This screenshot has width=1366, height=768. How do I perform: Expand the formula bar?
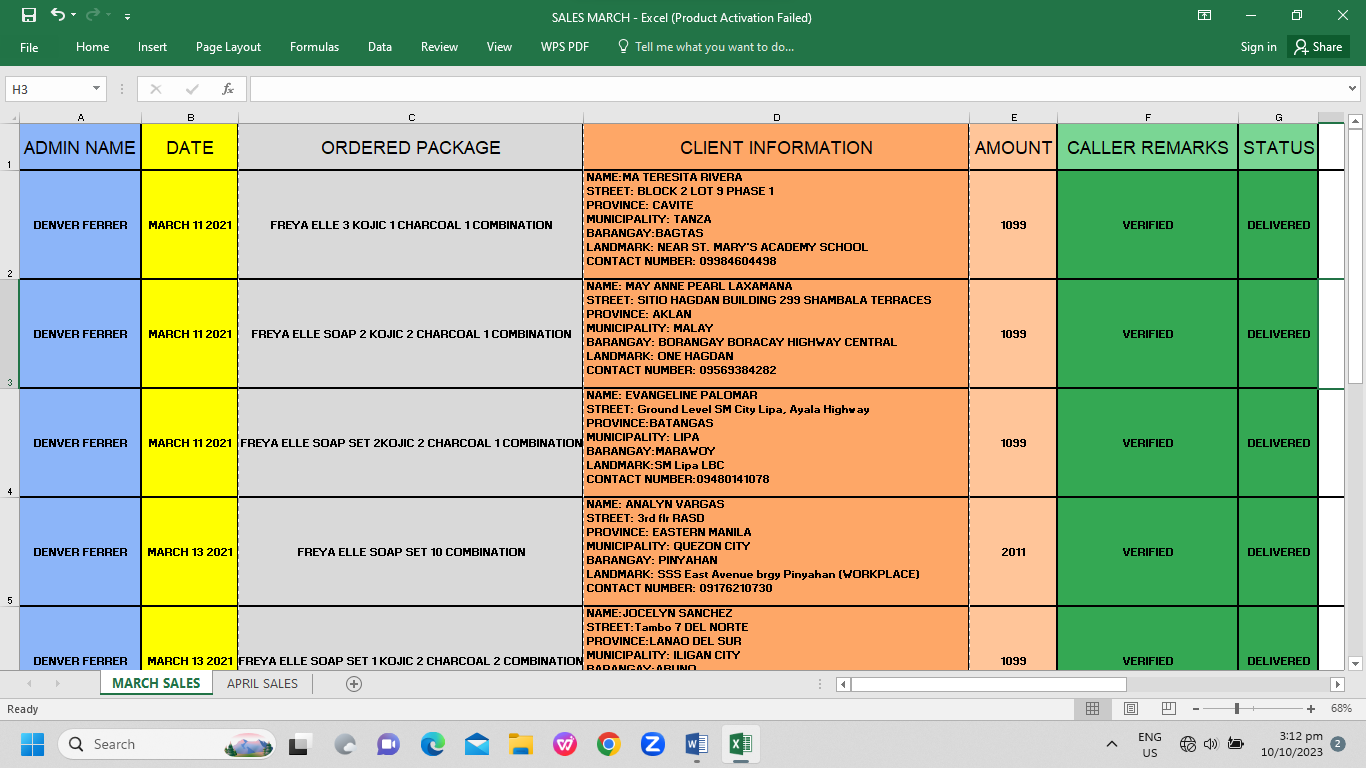click(1353, 89)
